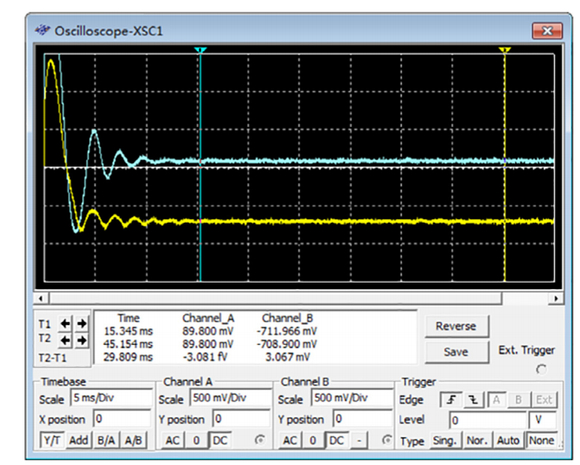The image size is (580, 465).
Task: Grab the yellow T2 cursor marker
Action: pos(505,50)
